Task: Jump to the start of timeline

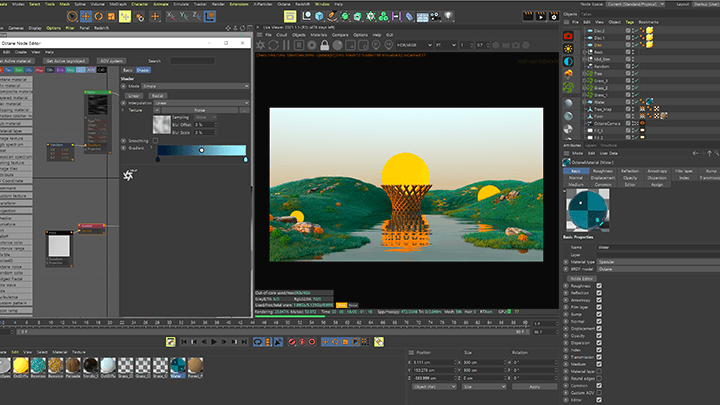Action: point(184,342)
